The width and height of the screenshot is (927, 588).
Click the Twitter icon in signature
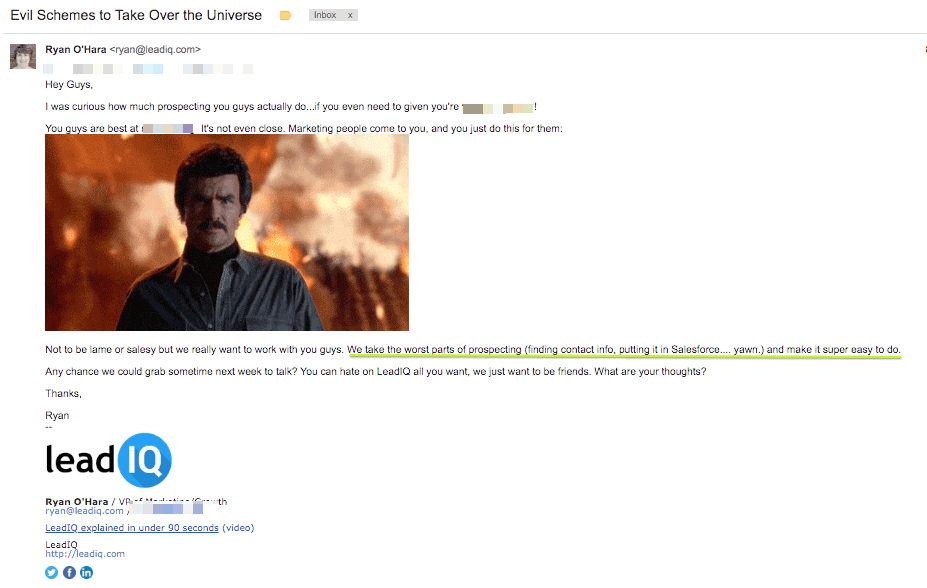[x=52, y=572]
